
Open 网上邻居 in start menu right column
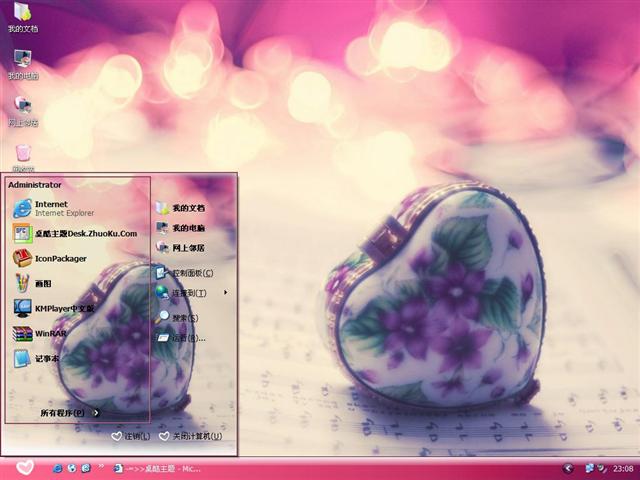point(180,248)
